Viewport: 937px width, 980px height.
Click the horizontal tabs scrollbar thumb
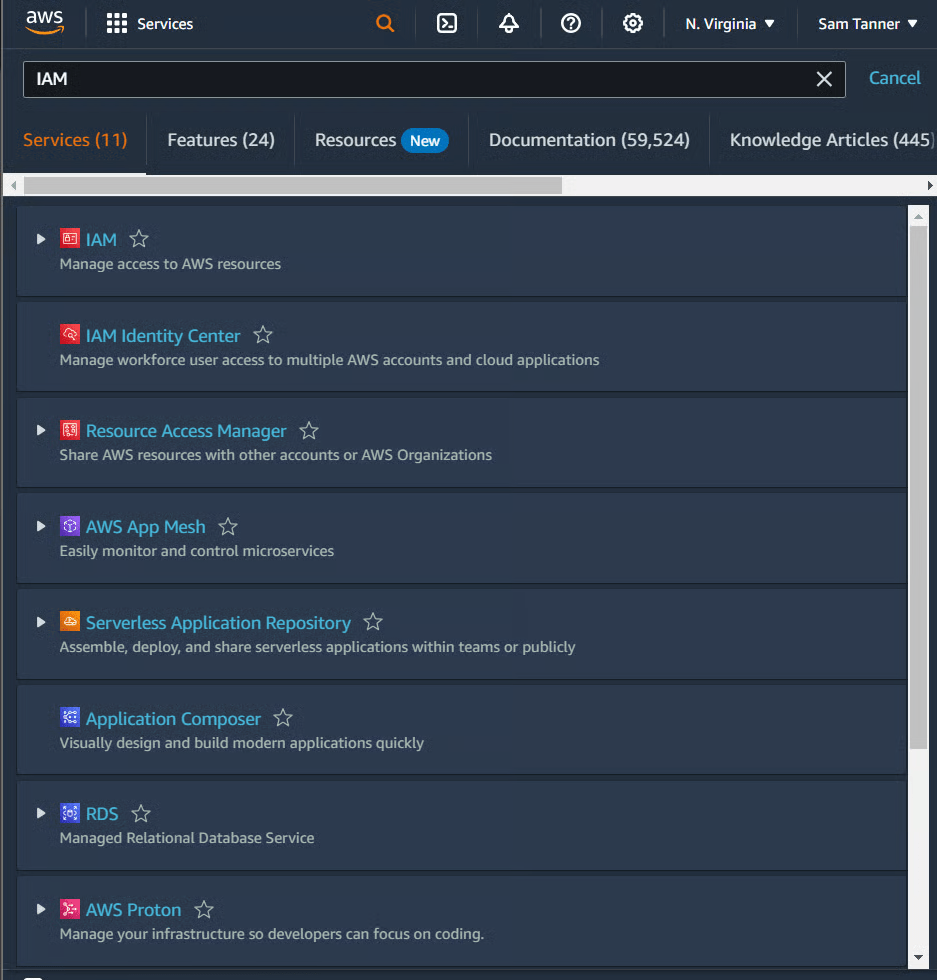(292, 185)
